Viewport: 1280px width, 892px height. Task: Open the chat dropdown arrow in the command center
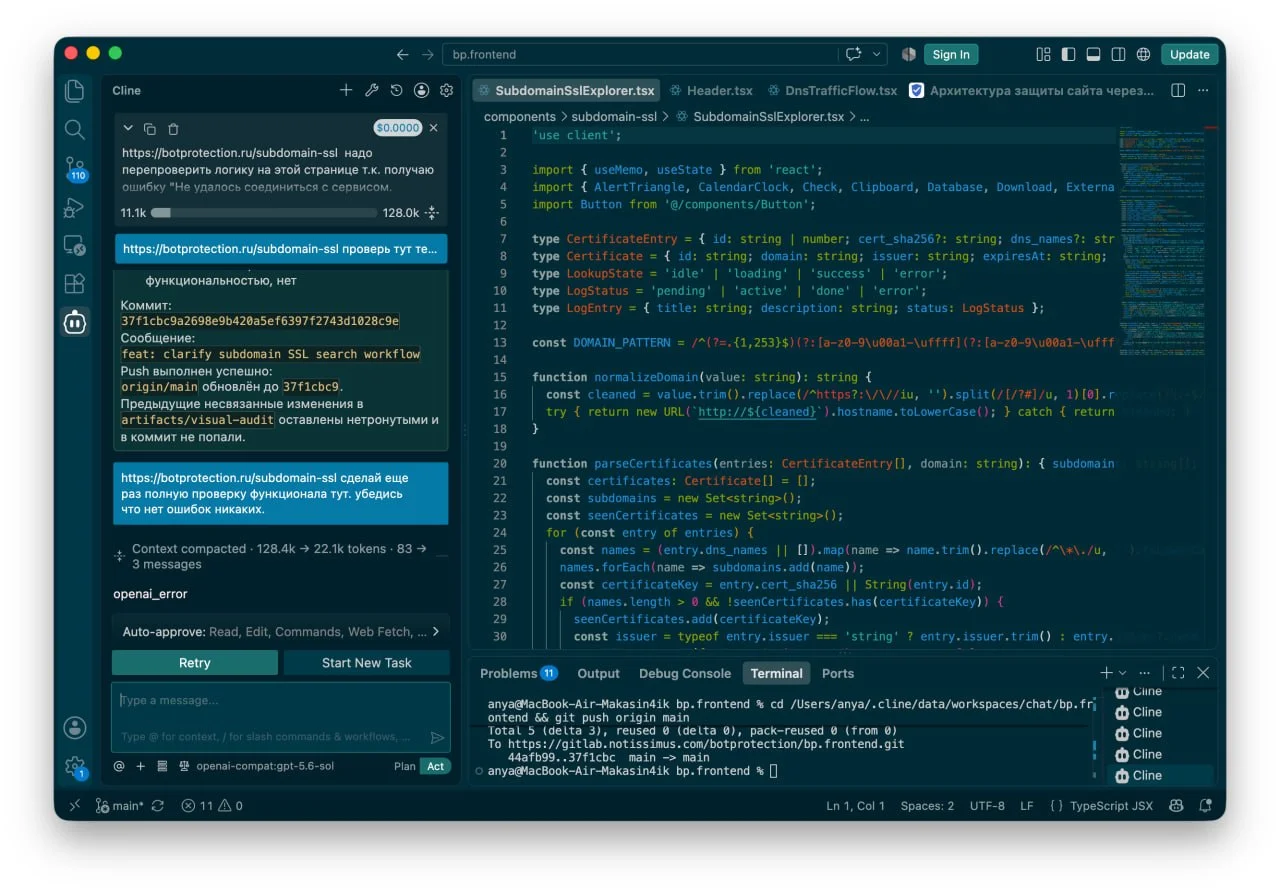click(877, 55)
